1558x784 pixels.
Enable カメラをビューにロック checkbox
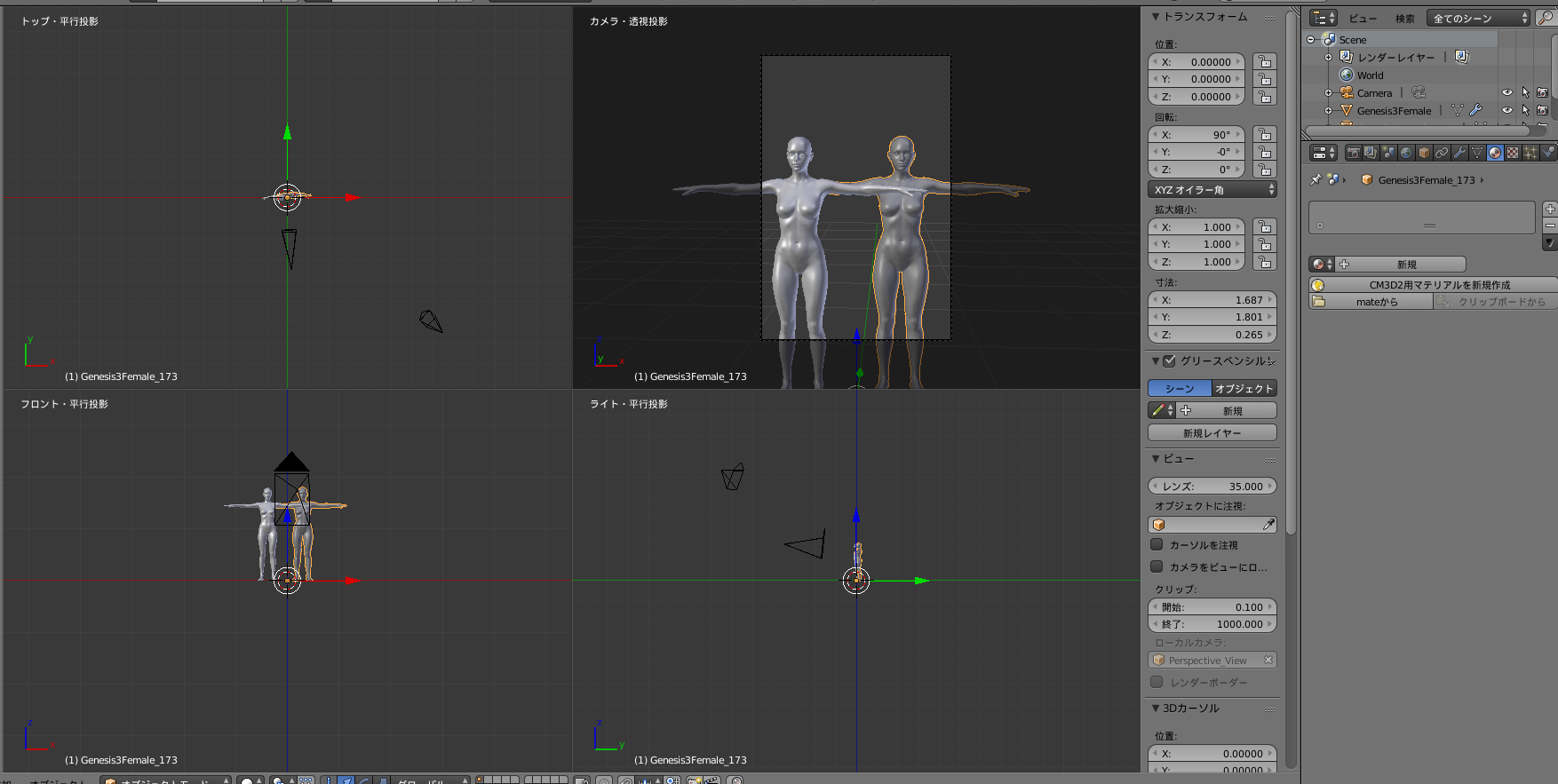point(1157,566)
